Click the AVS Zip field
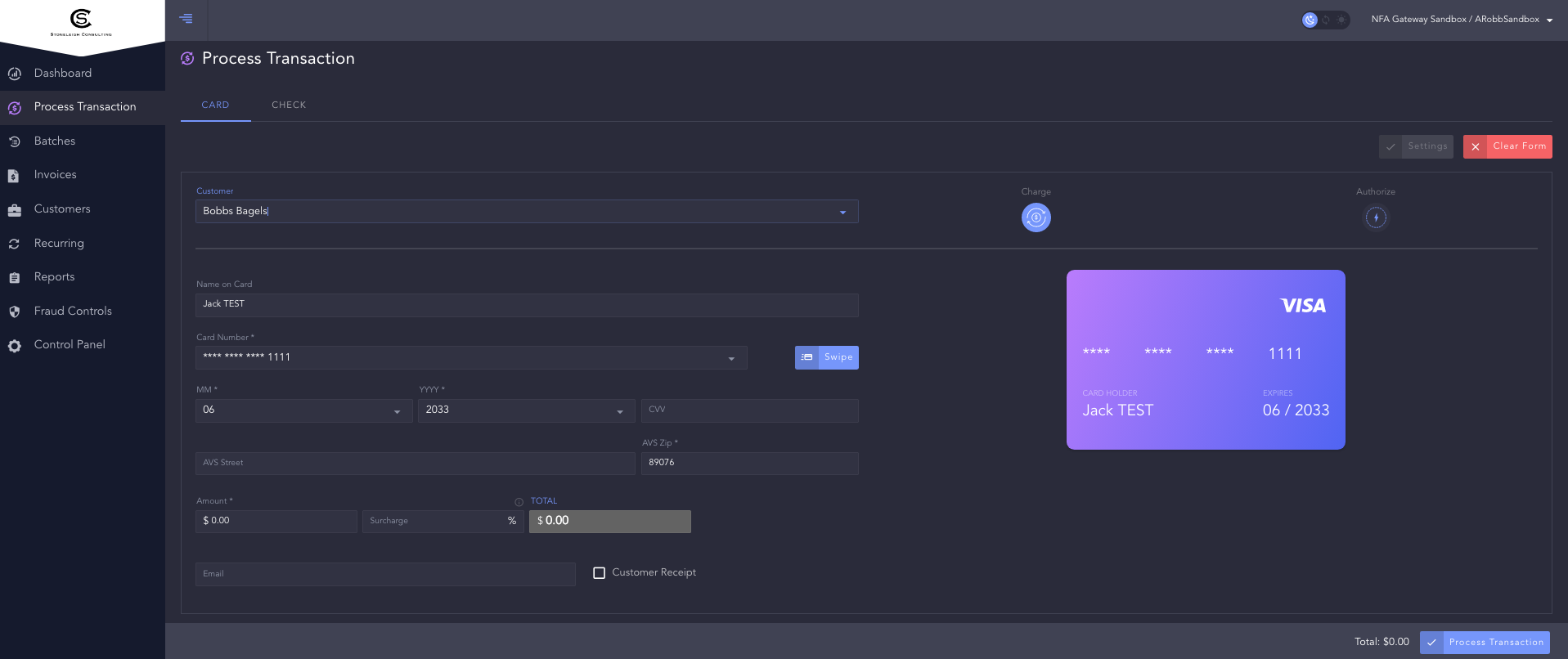The height and width of the screenshot is (659, 1568). (x=750, y=464)
